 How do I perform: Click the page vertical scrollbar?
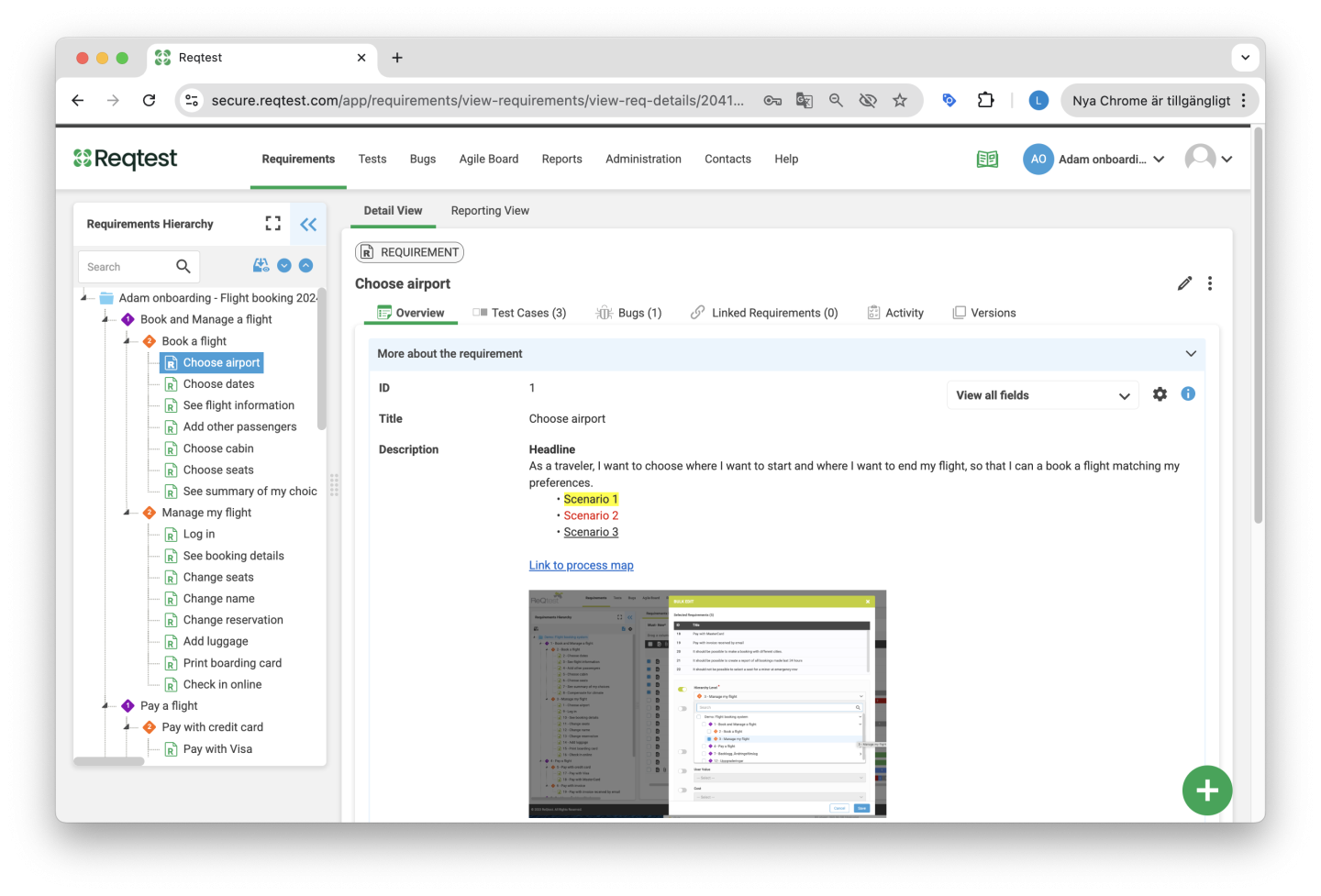tap(1259, 326)
